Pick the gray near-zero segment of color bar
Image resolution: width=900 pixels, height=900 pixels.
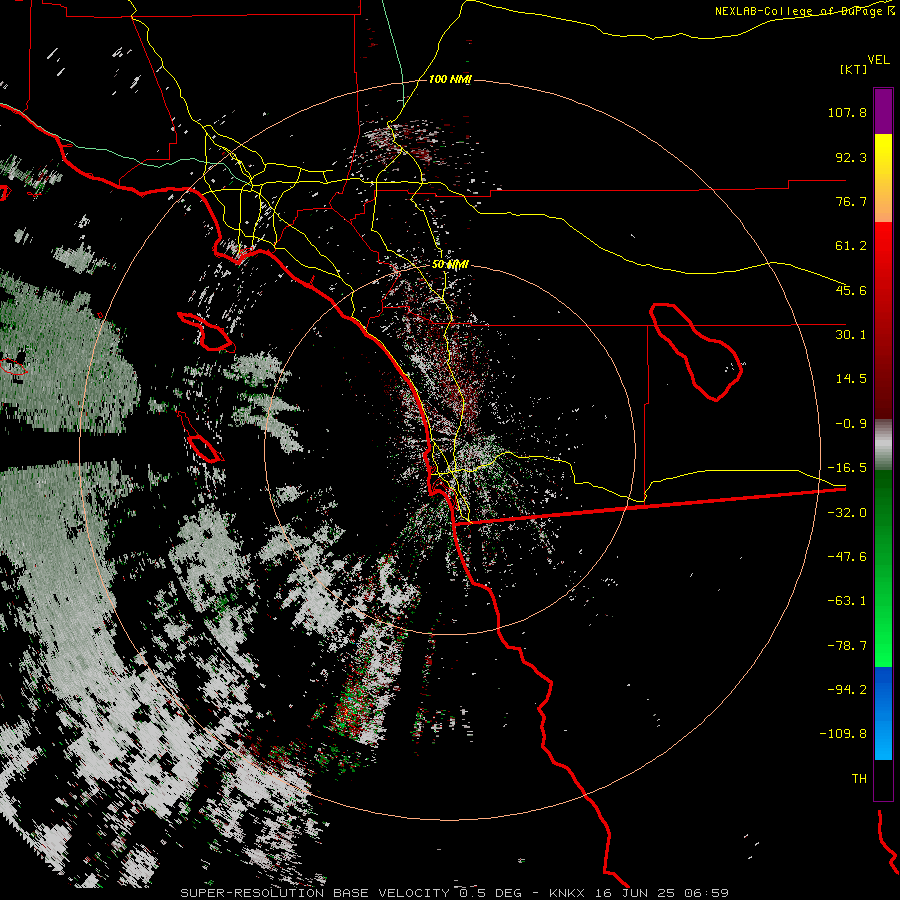[x=883, y=444]
